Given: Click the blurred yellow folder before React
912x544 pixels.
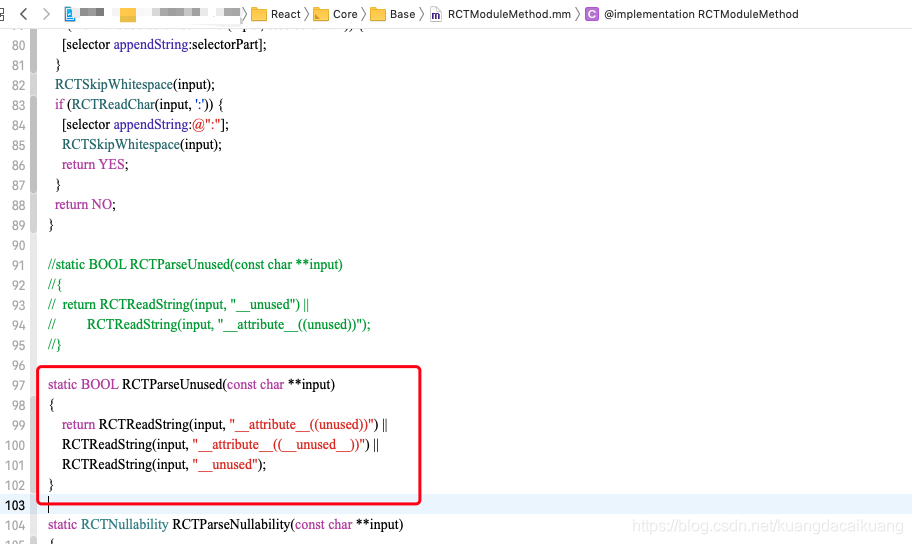Looking at the screenshot, I should coord(127,14).
